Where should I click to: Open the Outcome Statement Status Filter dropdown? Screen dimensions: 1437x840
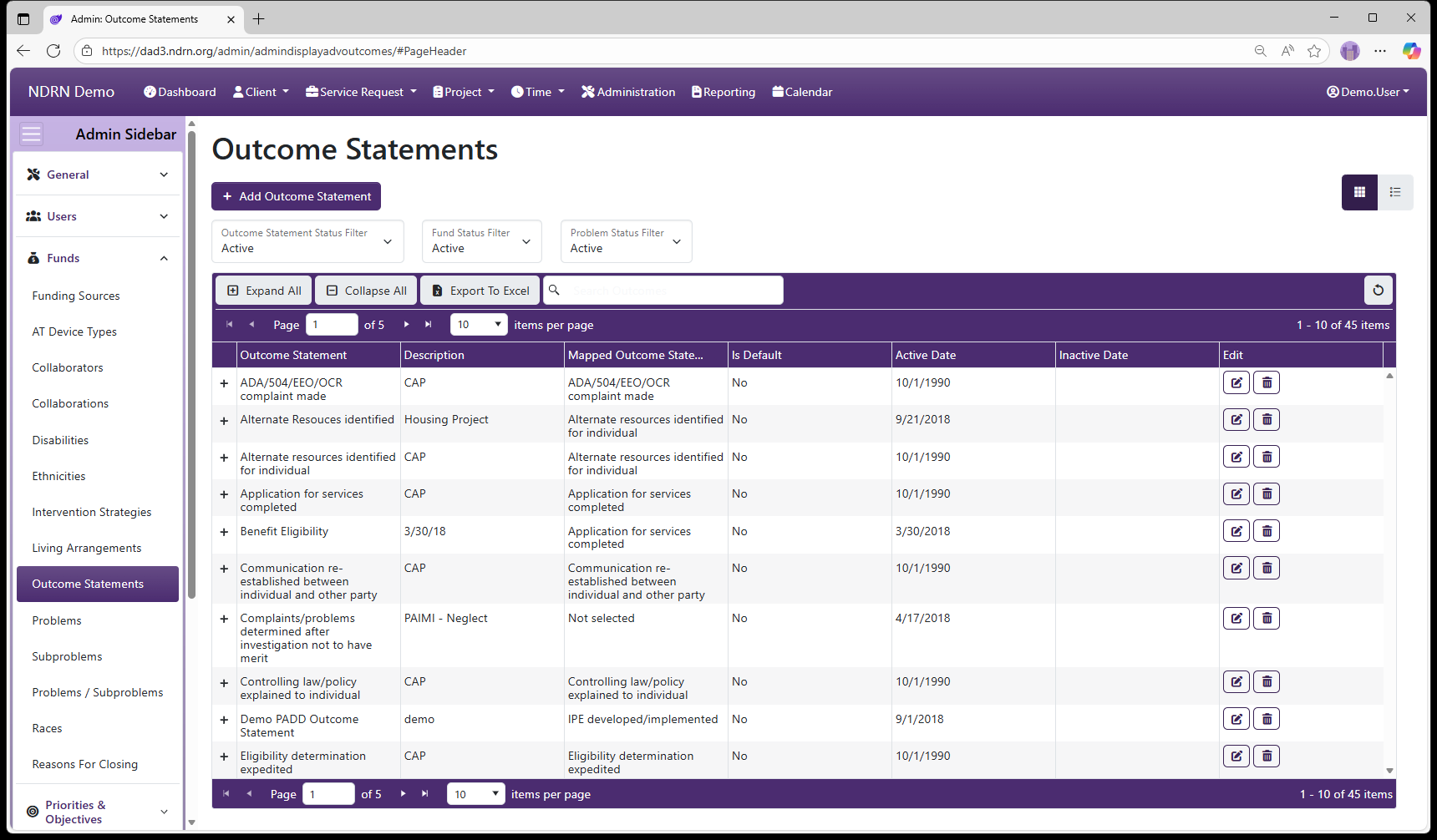[307, 241]
